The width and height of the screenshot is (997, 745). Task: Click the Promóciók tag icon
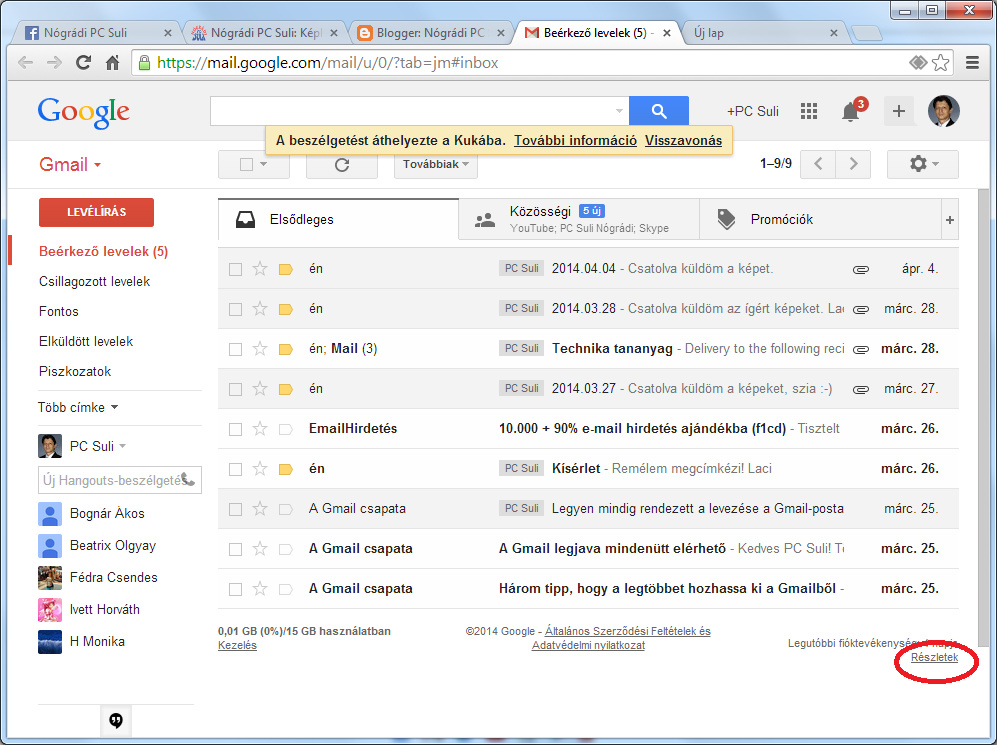[x=726, y=219]
